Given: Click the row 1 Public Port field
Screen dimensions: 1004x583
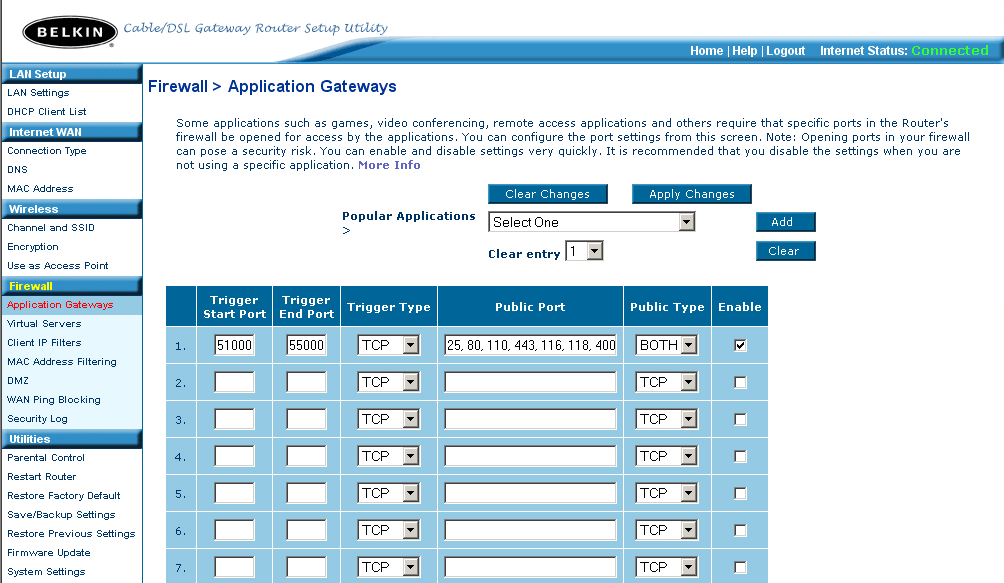Looking at the screenshot, I should 530,345.
